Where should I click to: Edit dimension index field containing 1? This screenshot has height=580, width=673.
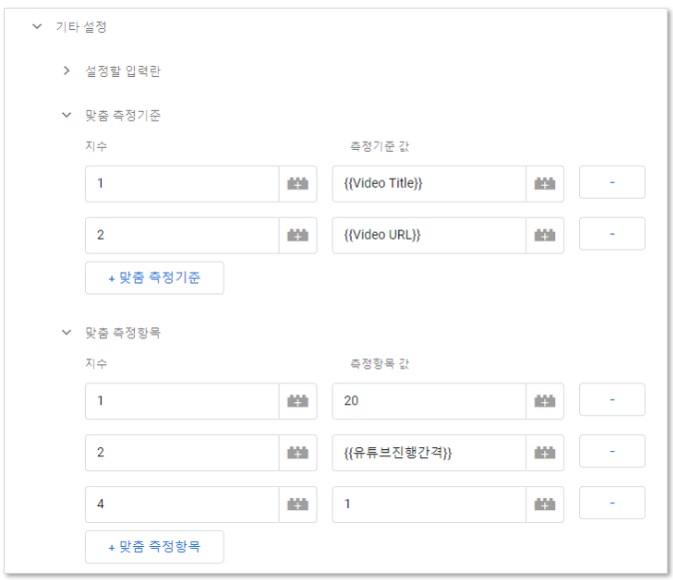pos(182,184)
